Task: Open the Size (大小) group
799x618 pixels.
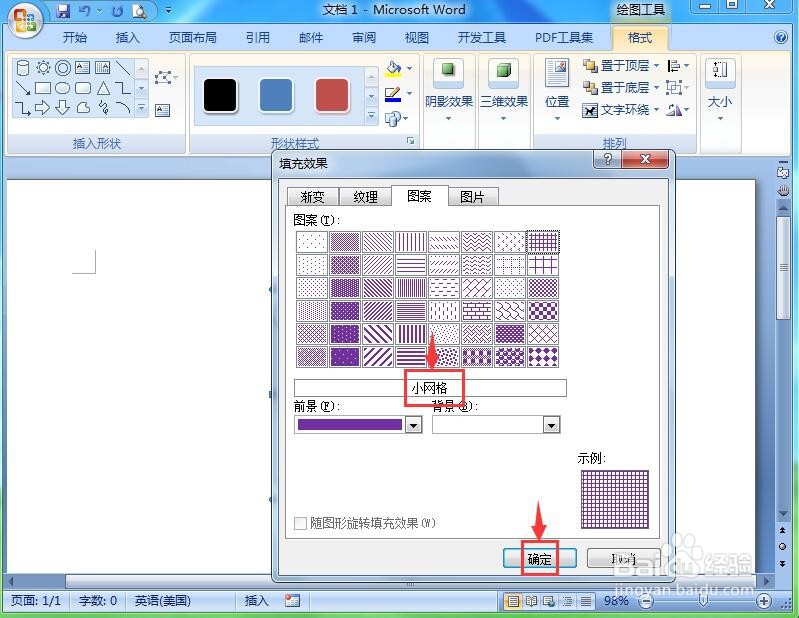Action: [x=720, y=90]
